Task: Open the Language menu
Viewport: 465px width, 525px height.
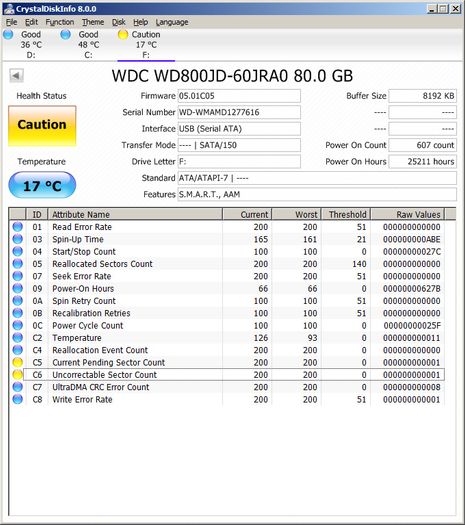Action: [x=172, y=22]
